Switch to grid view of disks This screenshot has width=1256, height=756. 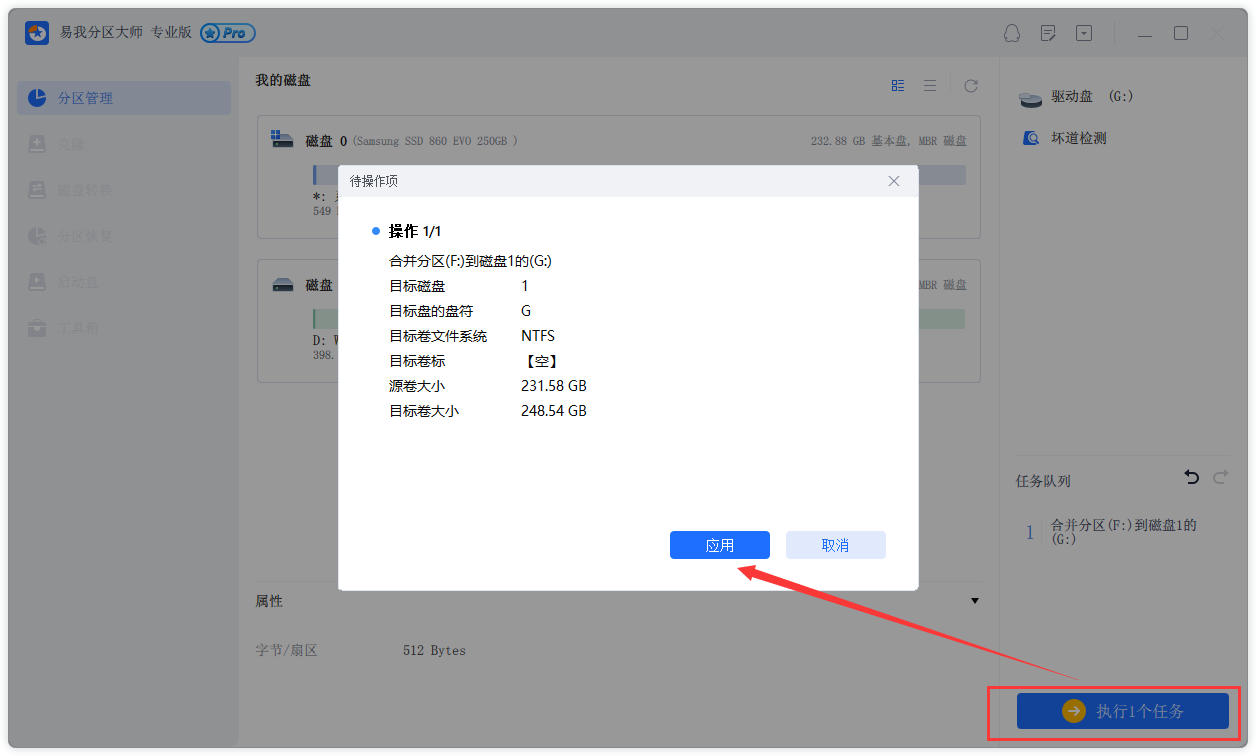897,85
